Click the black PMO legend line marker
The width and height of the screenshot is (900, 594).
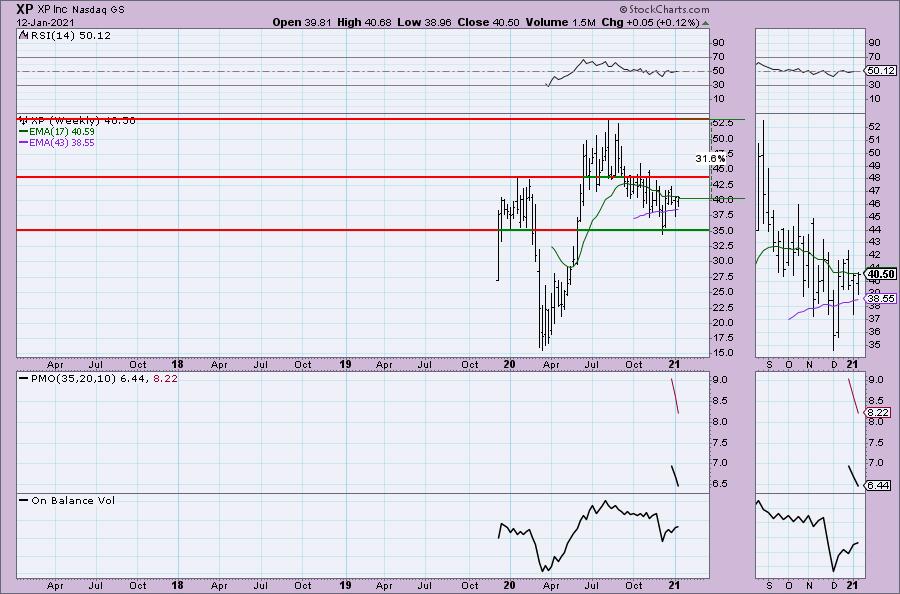pos(24,379)
